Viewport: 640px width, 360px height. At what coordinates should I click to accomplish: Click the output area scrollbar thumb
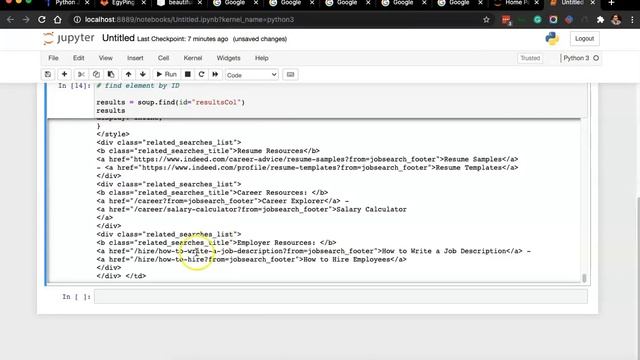coord(584,278)
